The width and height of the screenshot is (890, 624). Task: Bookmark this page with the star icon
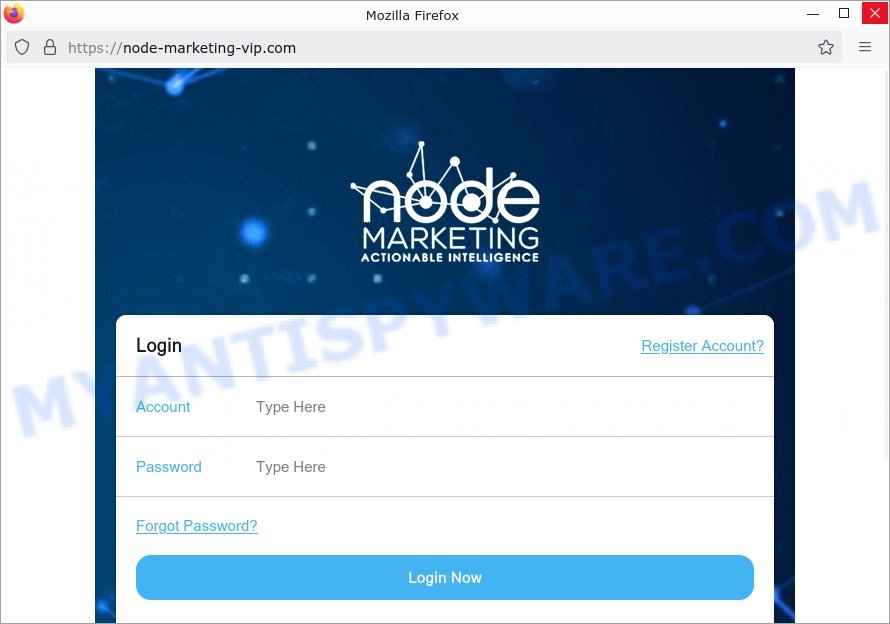[826, 47]
